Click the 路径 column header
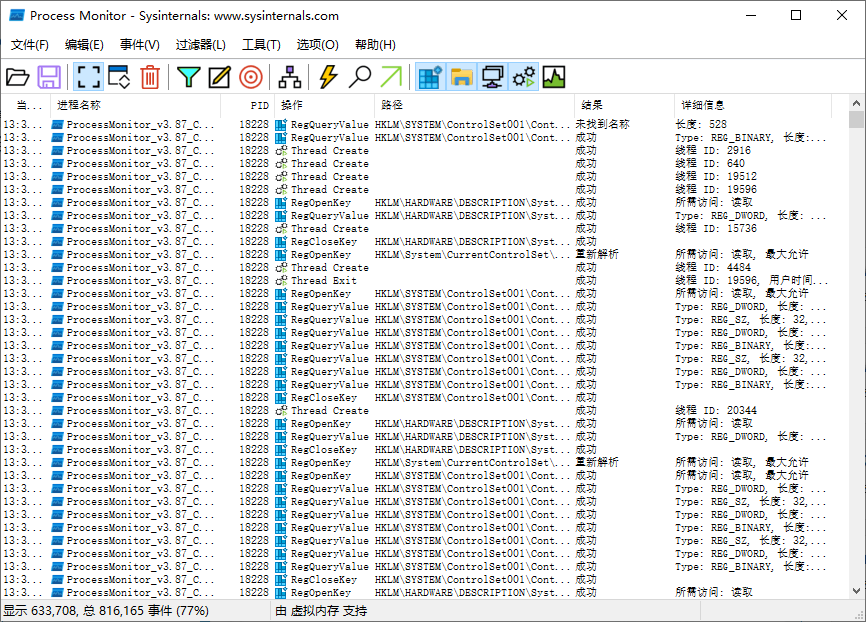Screen dimensions: 866x622 coord(392,104)
